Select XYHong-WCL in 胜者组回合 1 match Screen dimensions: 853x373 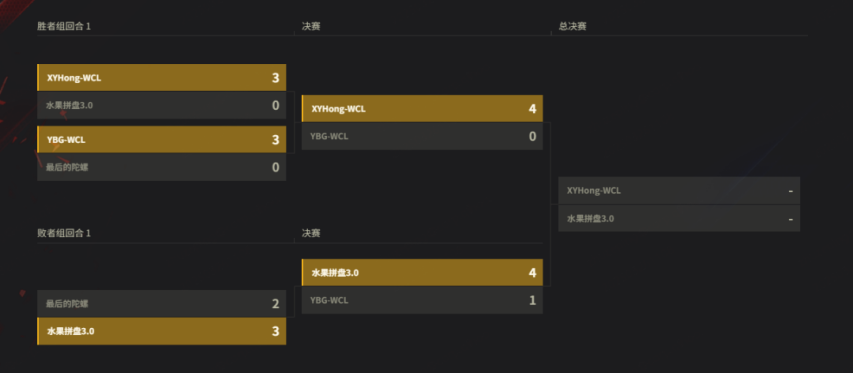[162, 78]
